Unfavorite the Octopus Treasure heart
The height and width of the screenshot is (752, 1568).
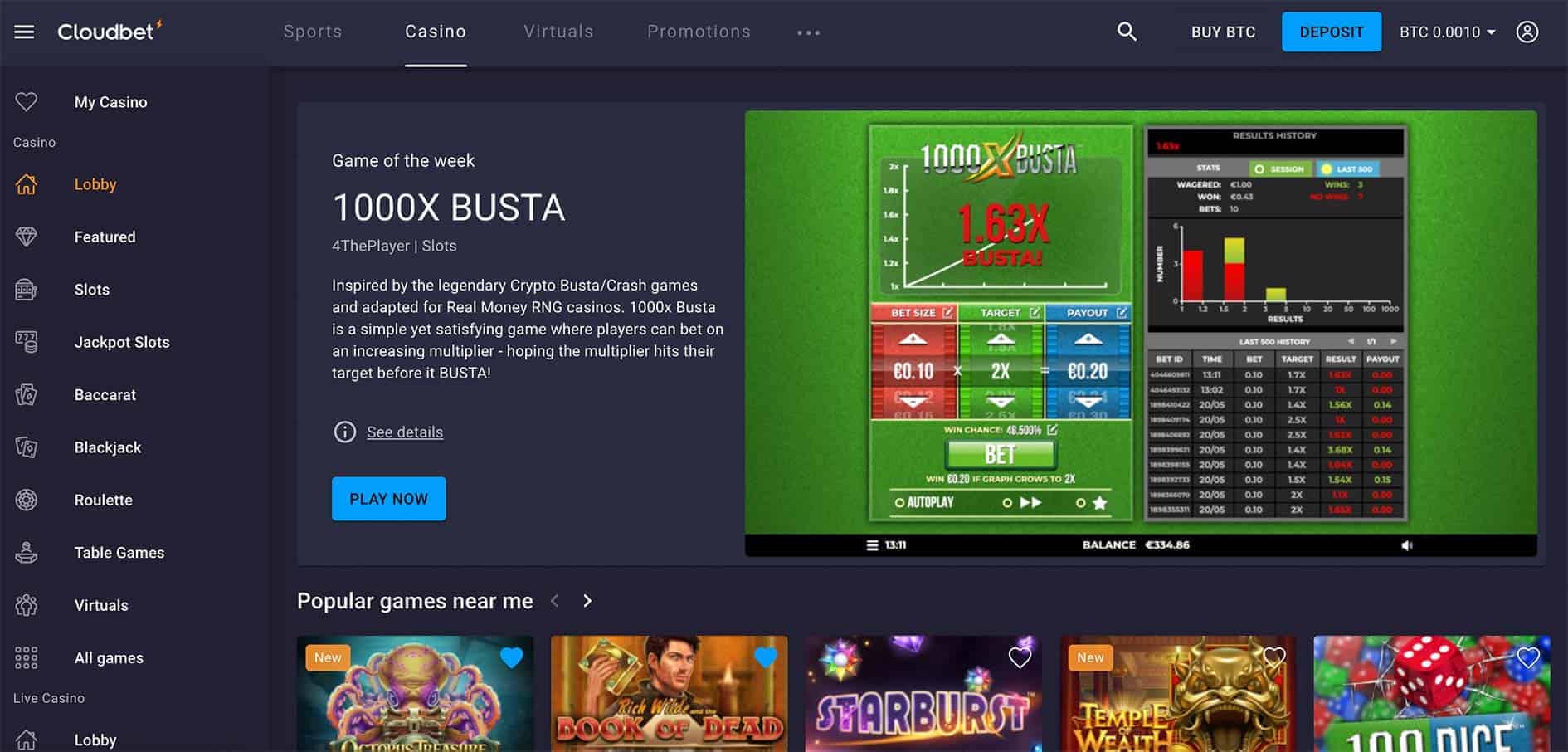(512, 657)
